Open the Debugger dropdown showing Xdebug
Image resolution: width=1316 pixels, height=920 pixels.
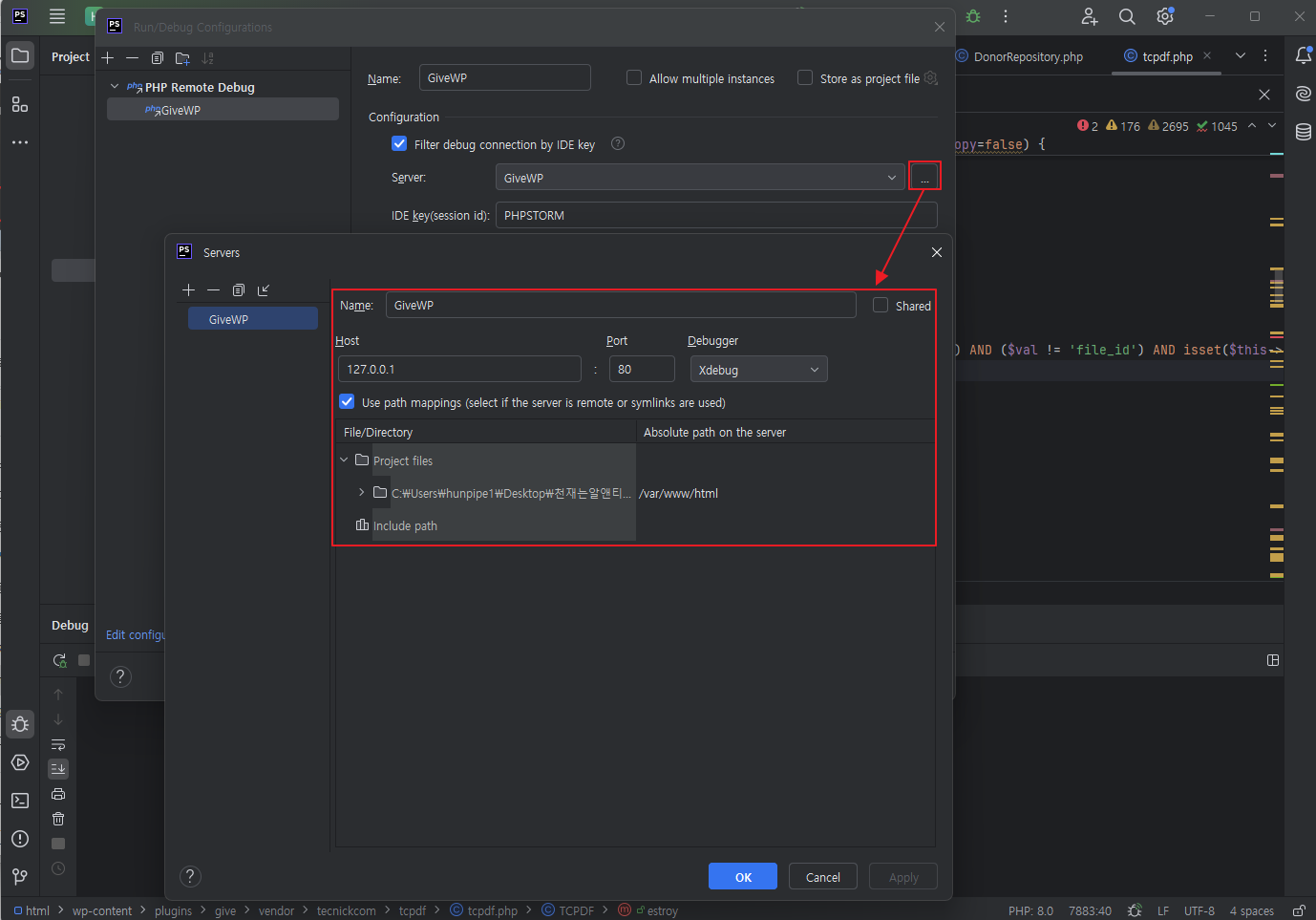759,370
